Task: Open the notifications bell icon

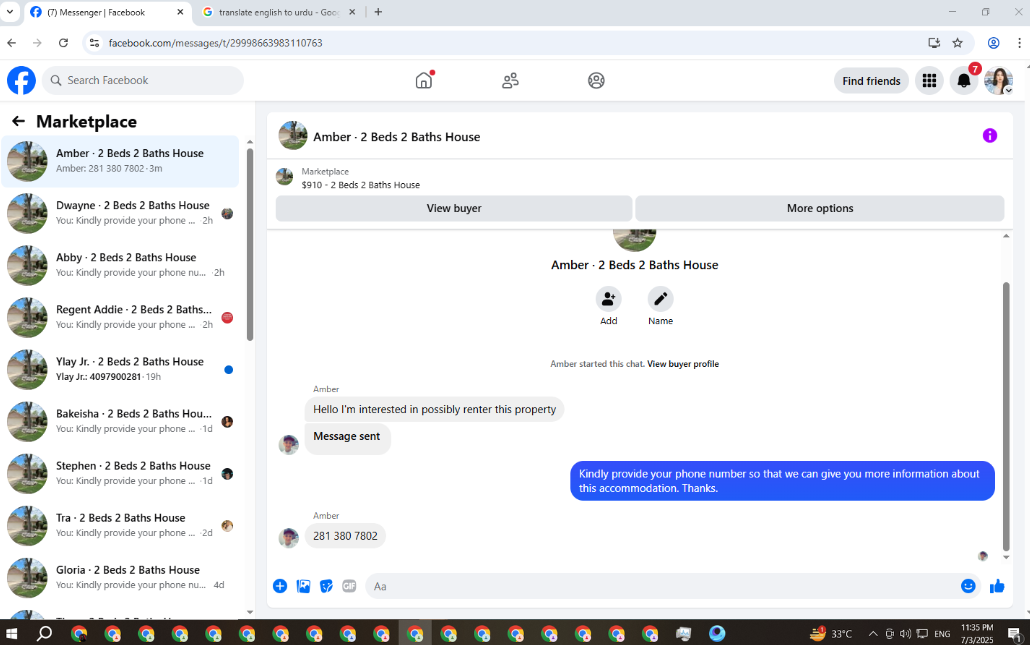Action: pyautogui.click(x=964, y=81)
